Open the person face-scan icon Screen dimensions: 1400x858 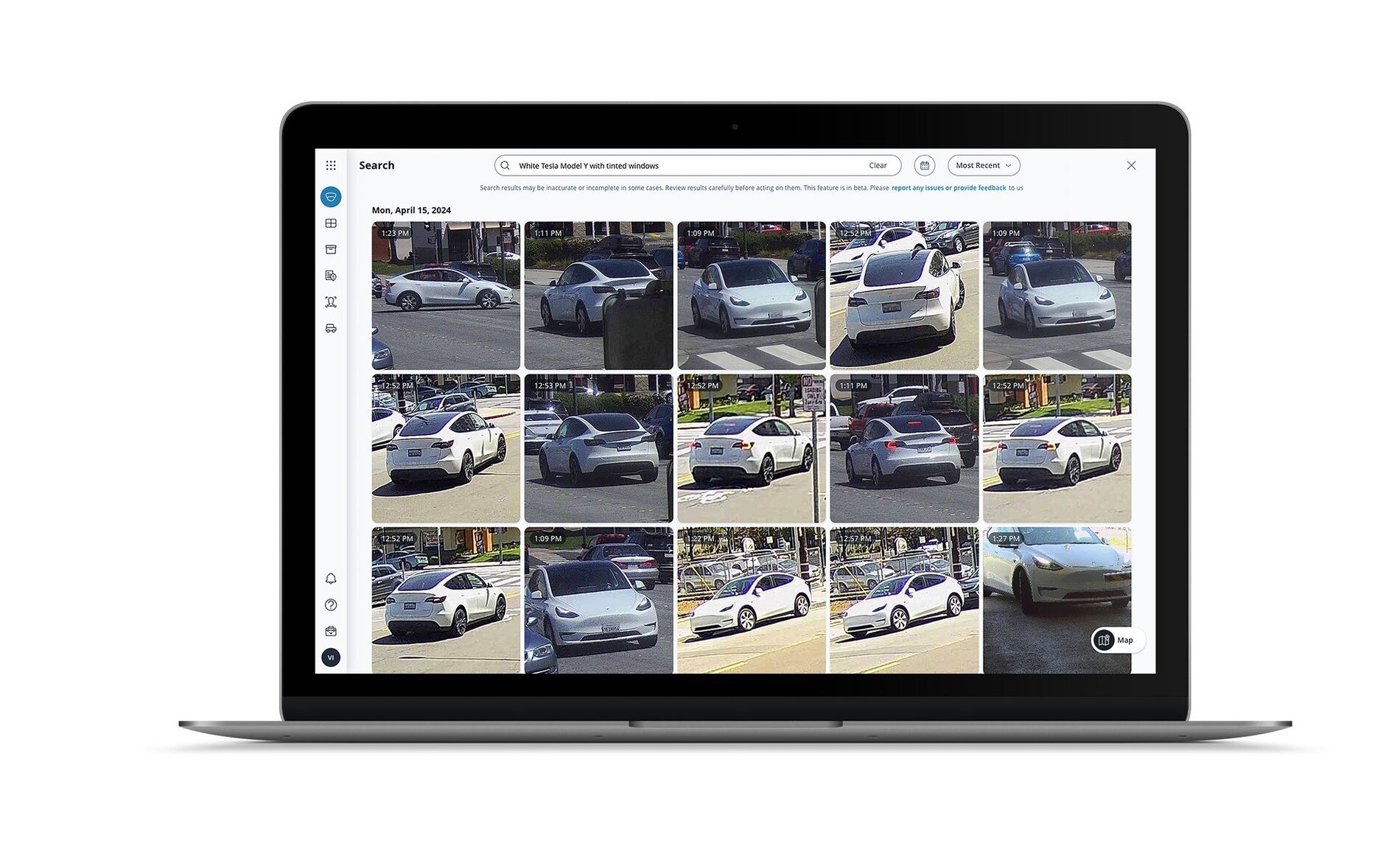click(331, 302)
